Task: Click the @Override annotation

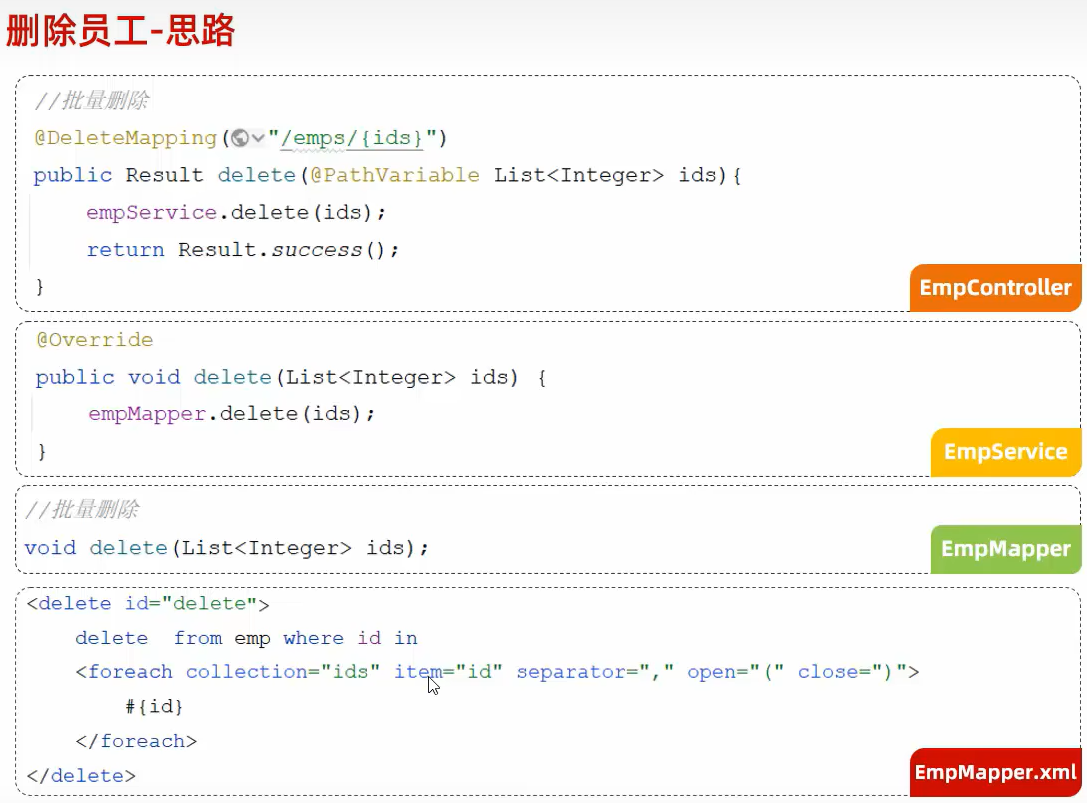Action: tap(94, 340)
